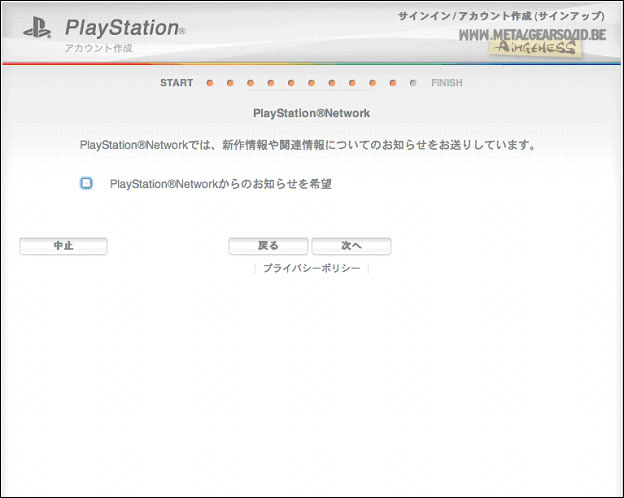Click the PlayStation wordmark text
Screen dimensions: 624x498
[x=125, y=28]
